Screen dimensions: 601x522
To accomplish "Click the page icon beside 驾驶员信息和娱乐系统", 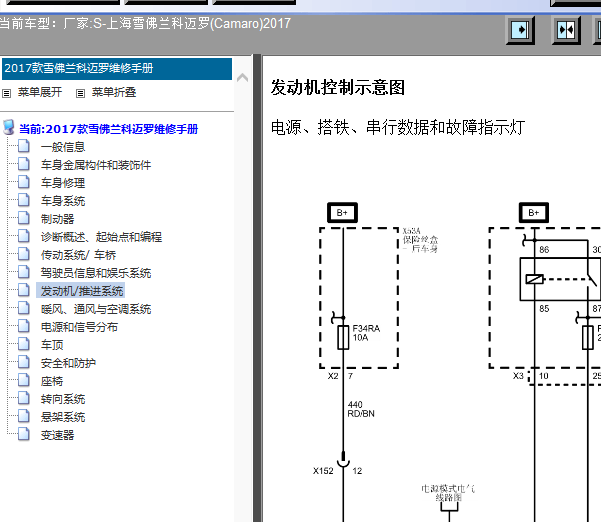I will 24,272.
